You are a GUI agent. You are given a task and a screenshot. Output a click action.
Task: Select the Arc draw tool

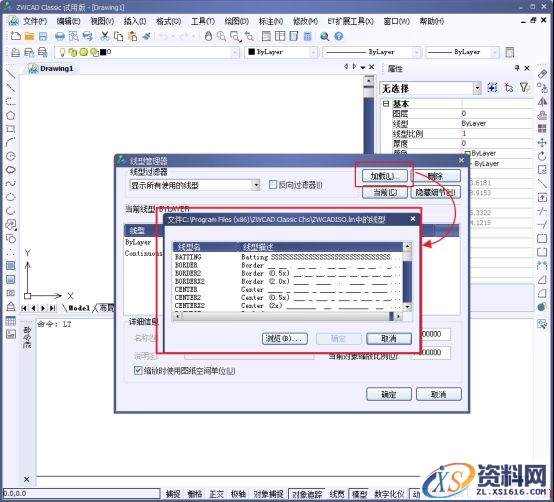click(x=11, y=142)
